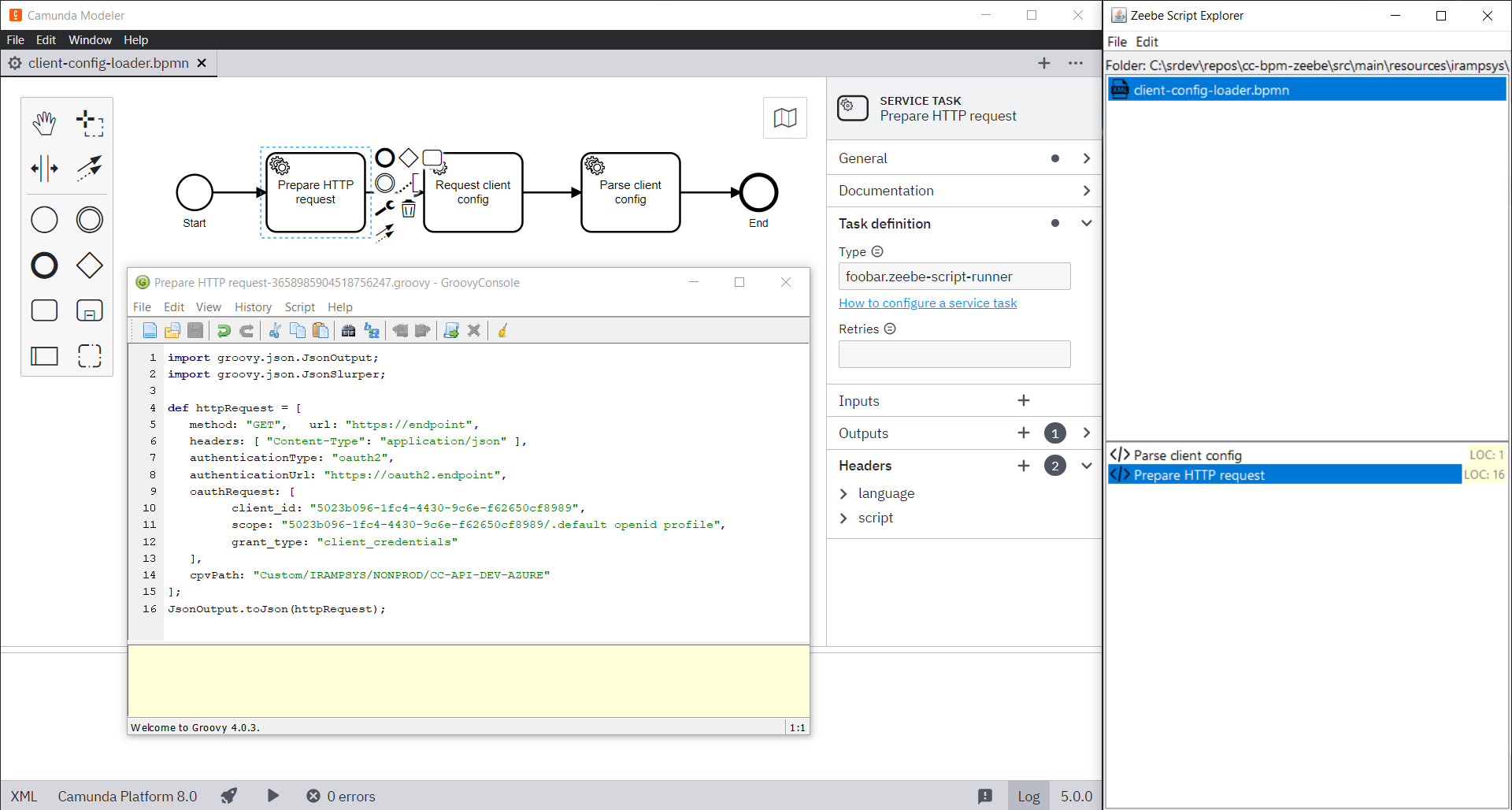Expand the Documentation section
Viewport: 1512px width, 810px height.
(1087, 190)
